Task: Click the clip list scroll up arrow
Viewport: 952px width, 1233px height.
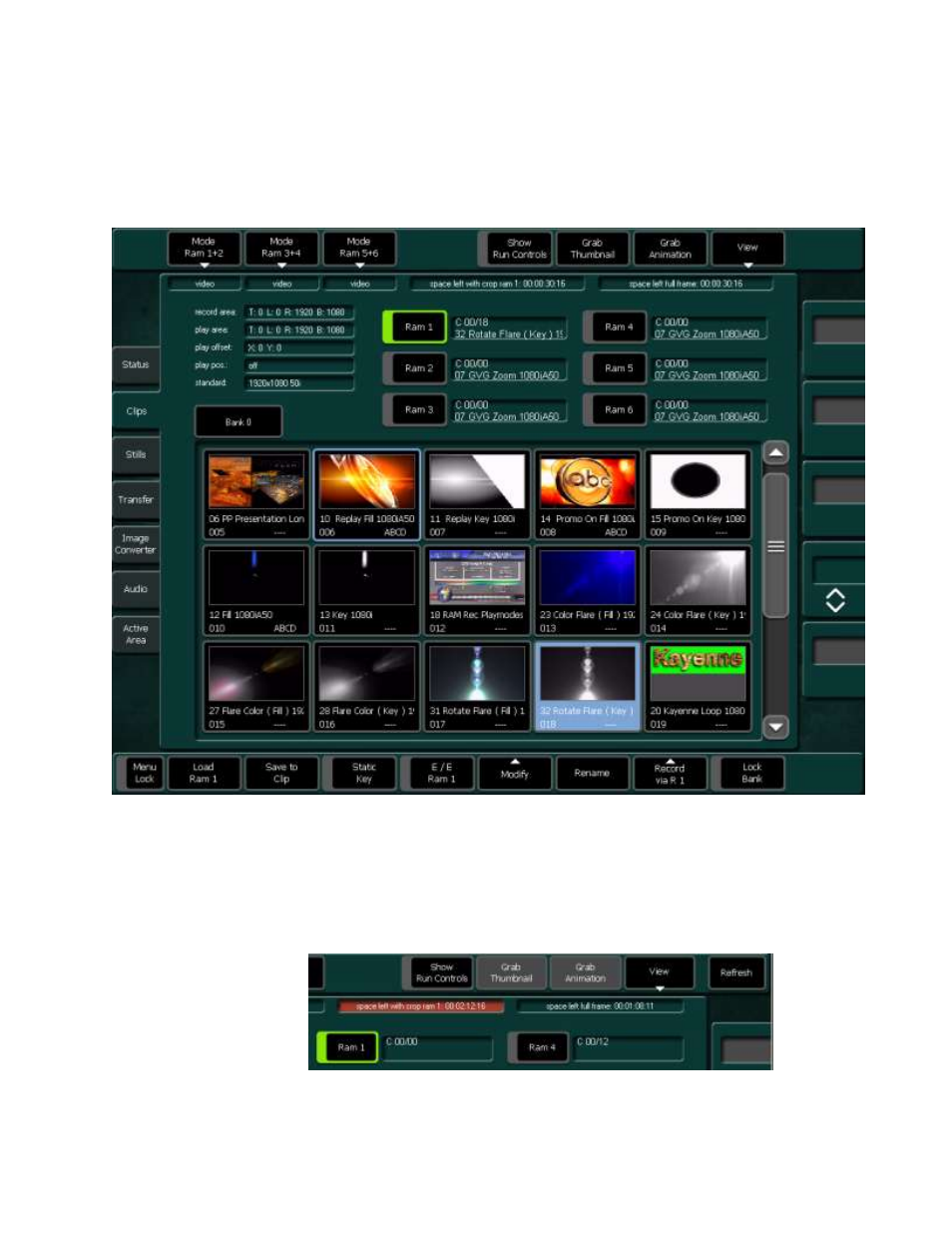Action: [776, 453]
